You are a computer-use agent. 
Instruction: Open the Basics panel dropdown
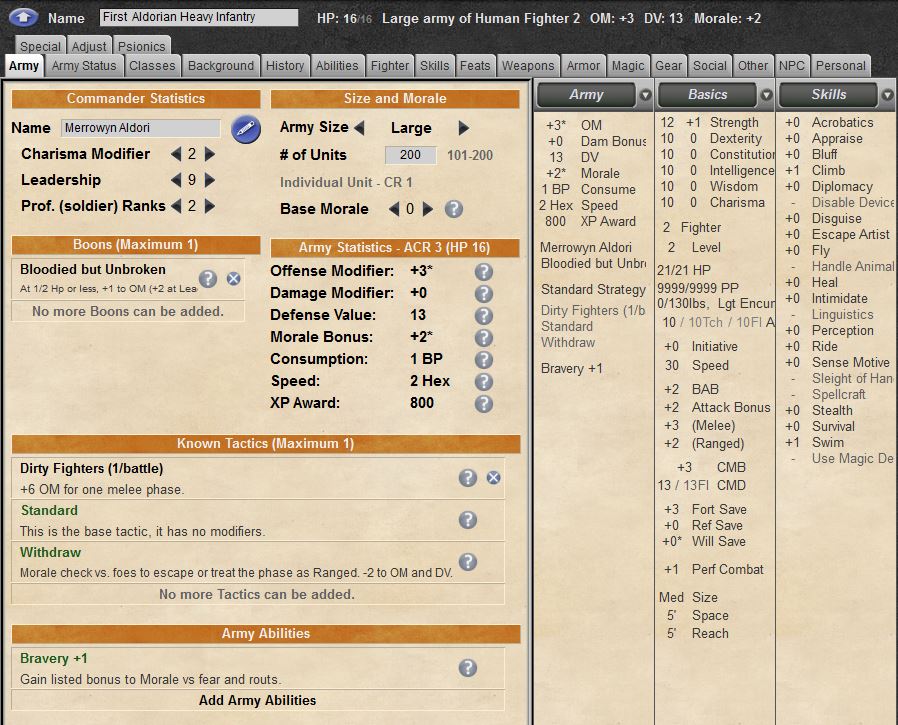pos(767,95)
